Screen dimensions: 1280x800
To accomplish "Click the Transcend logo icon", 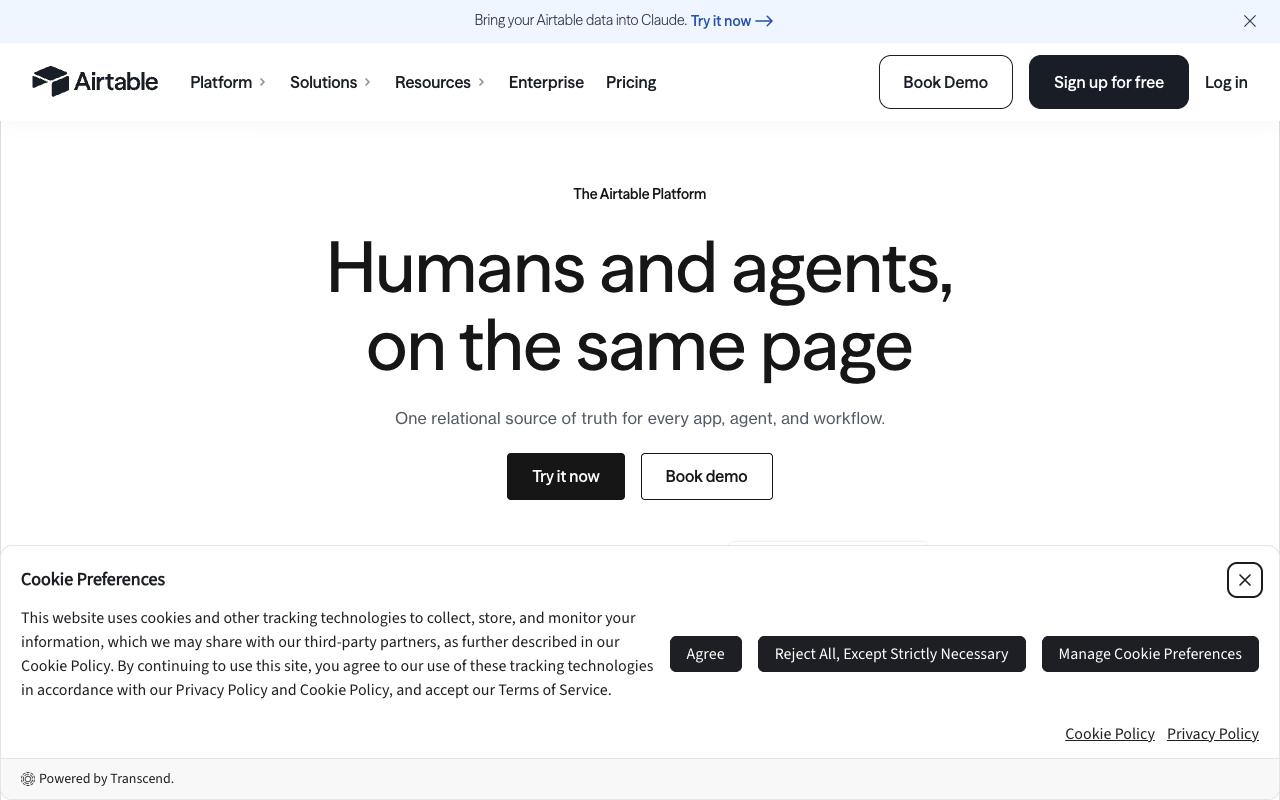I will point(28,779).
